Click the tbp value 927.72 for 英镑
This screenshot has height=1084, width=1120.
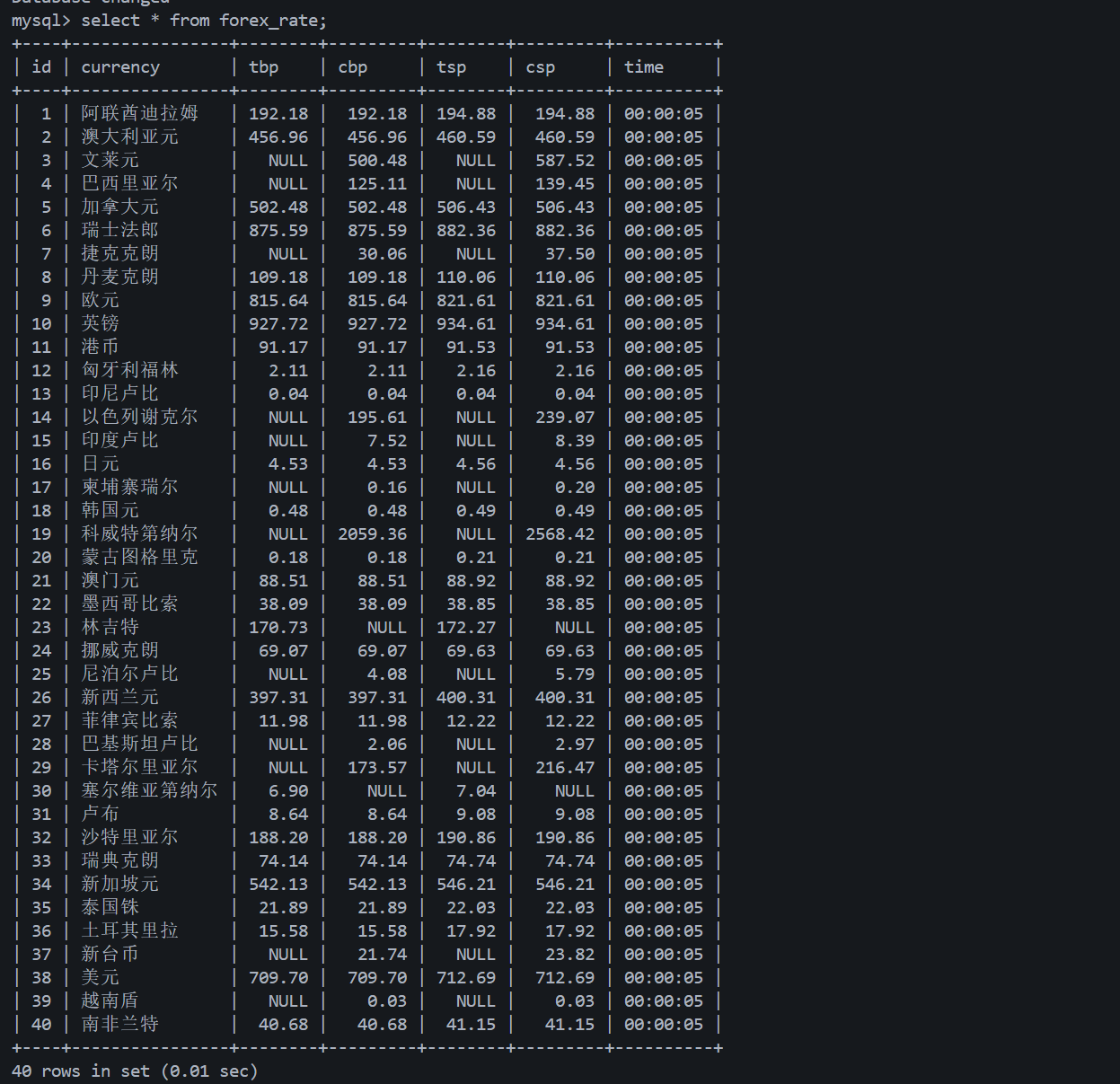(x=278, y=323)
